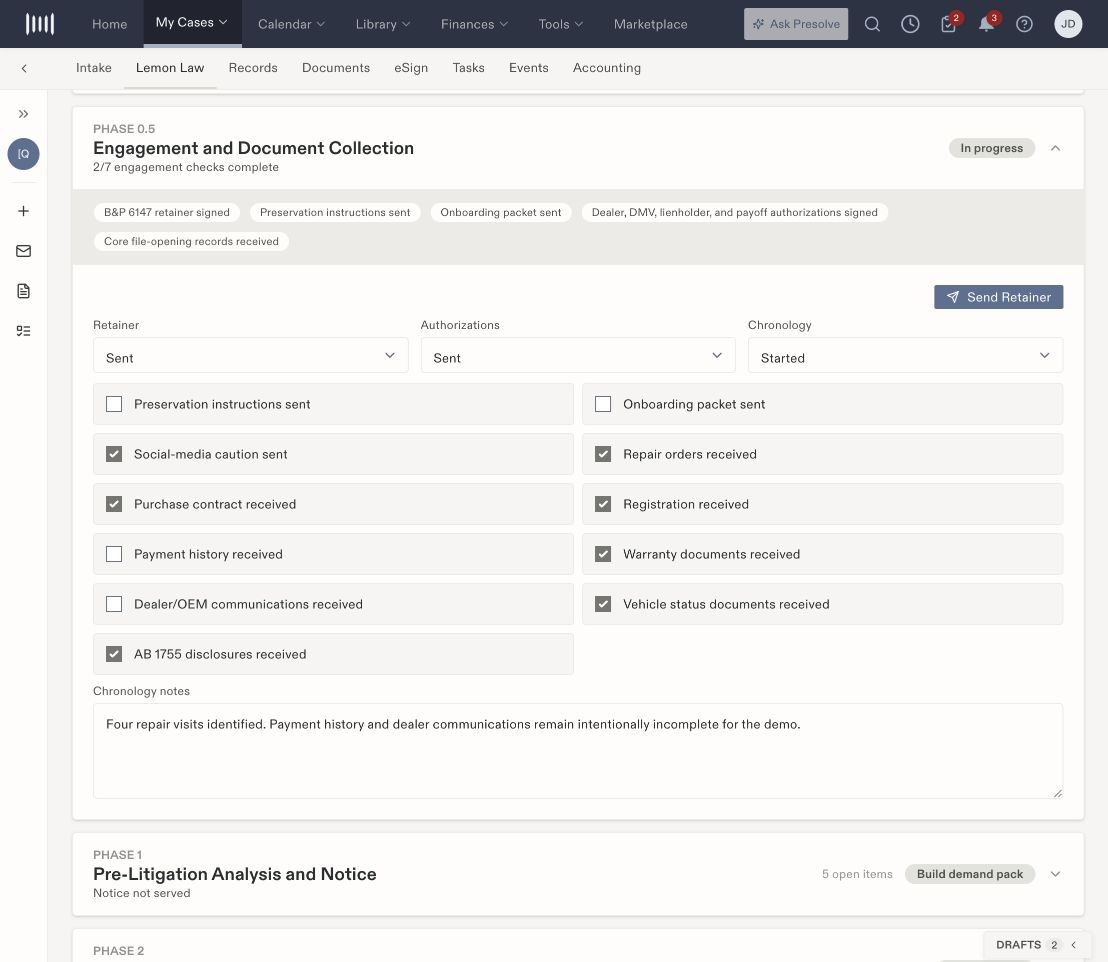The height and width of the screenshot is (962, 1108).
Task: Go back with left chevron icon
Action: [x=24, y=69]
